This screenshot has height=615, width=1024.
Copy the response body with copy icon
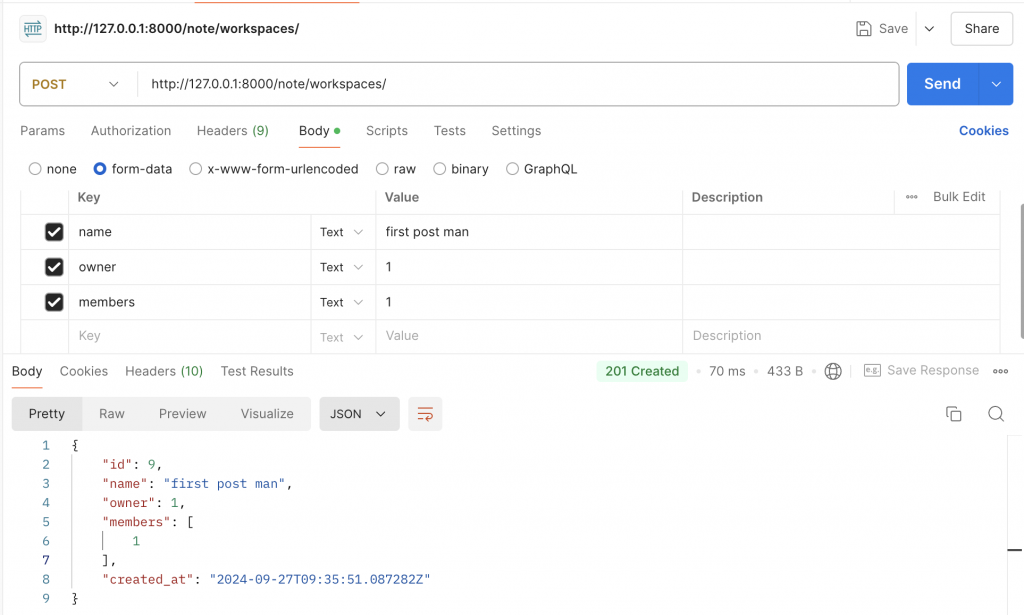point(953,413)
